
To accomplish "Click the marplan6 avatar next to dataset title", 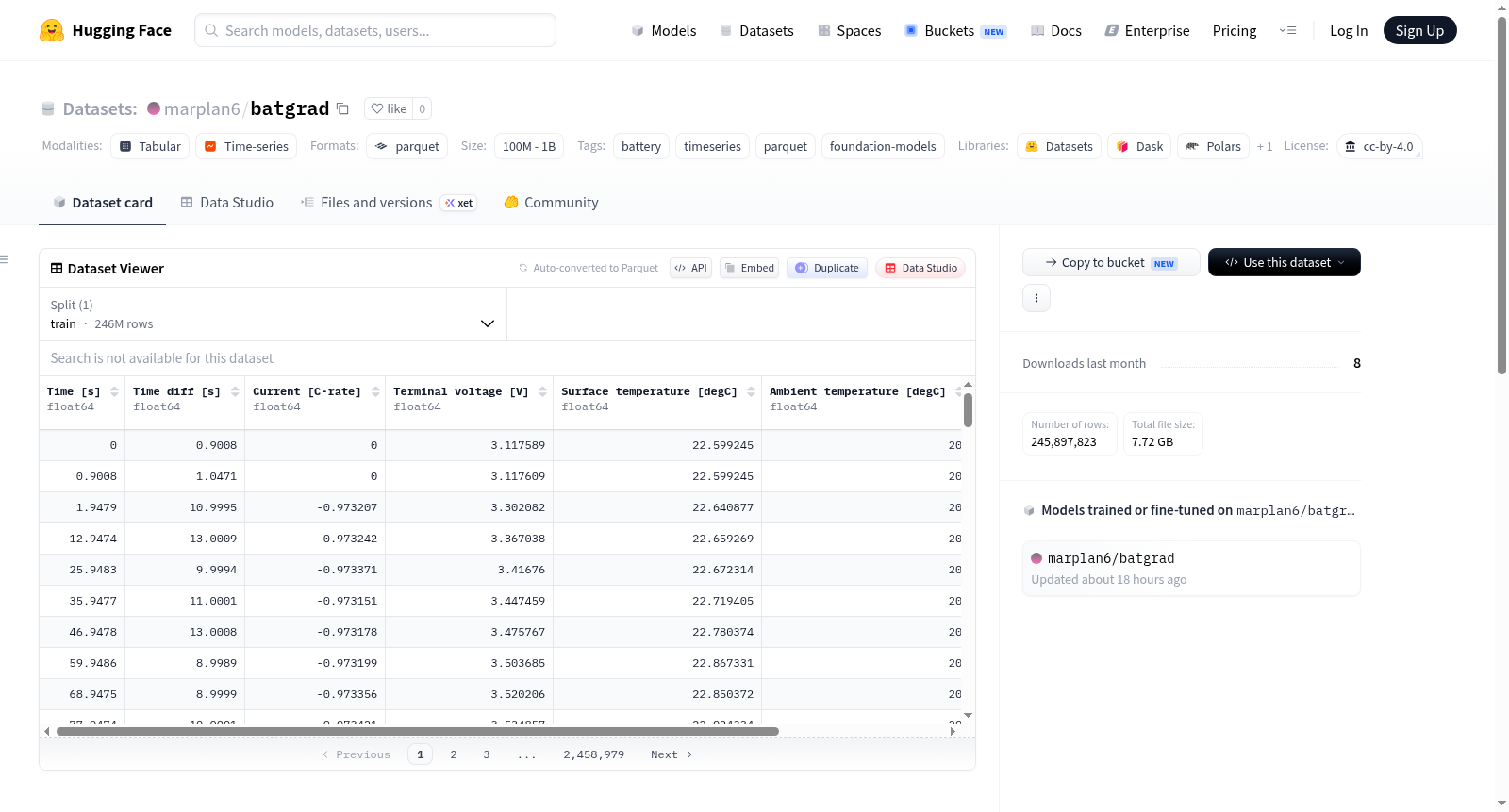I will [154, 108].
